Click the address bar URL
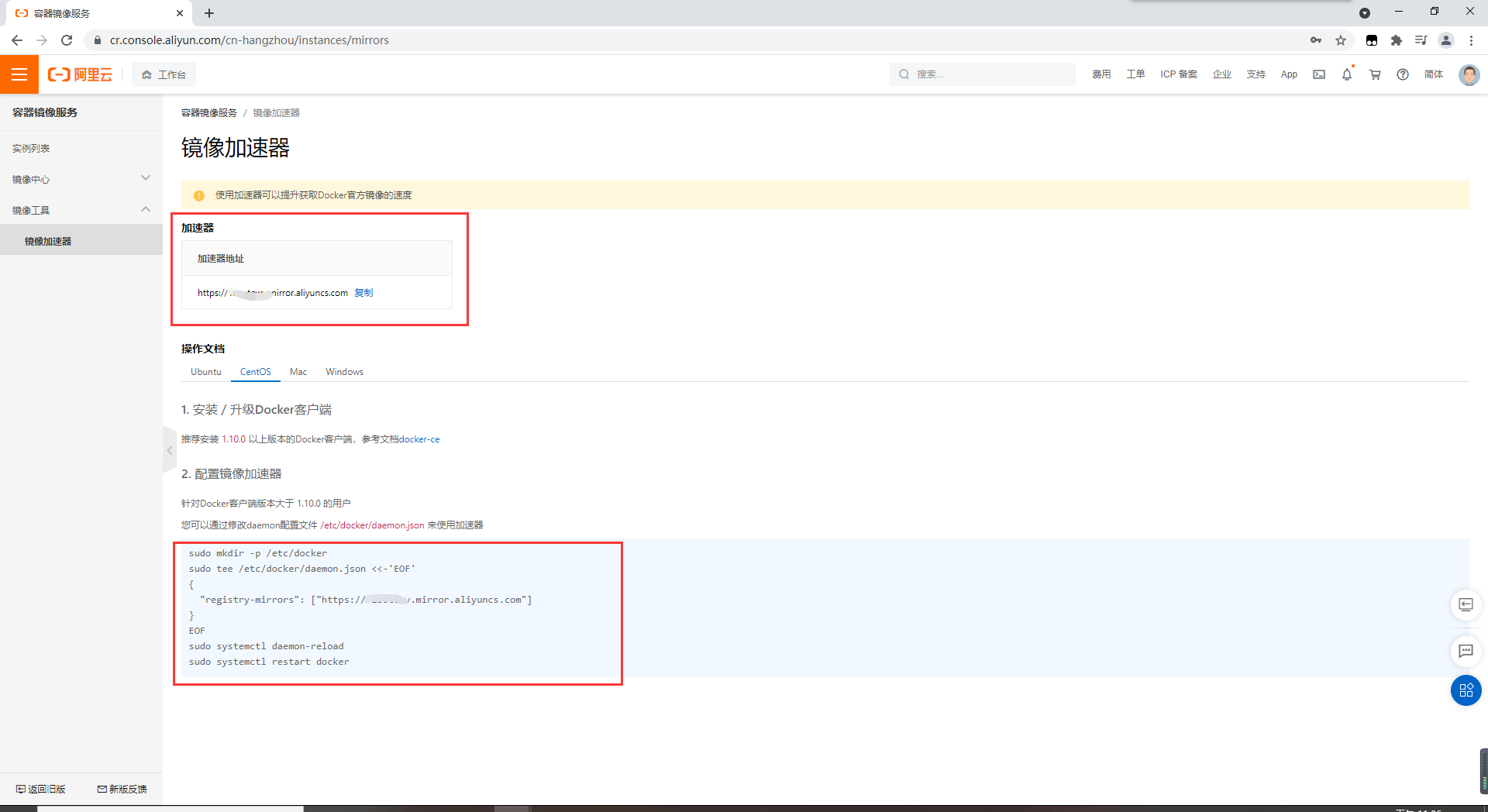 (x=250, y=40)
